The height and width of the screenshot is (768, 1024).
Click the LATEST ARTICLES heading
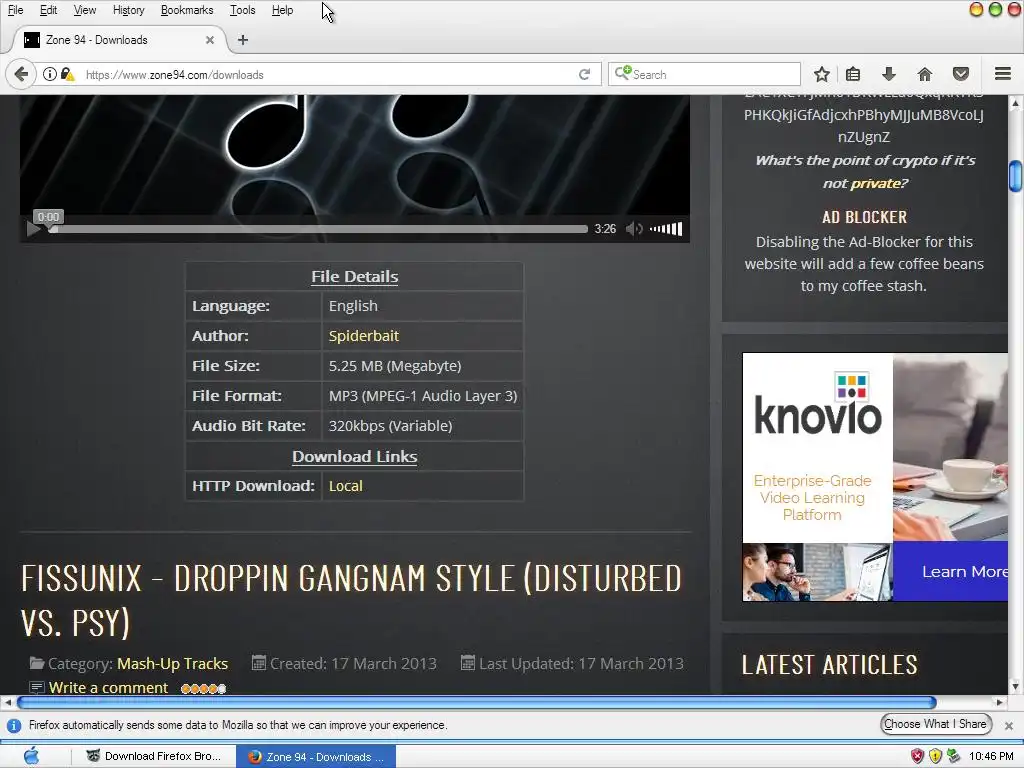pyautogui.click(x=829, y=665)
